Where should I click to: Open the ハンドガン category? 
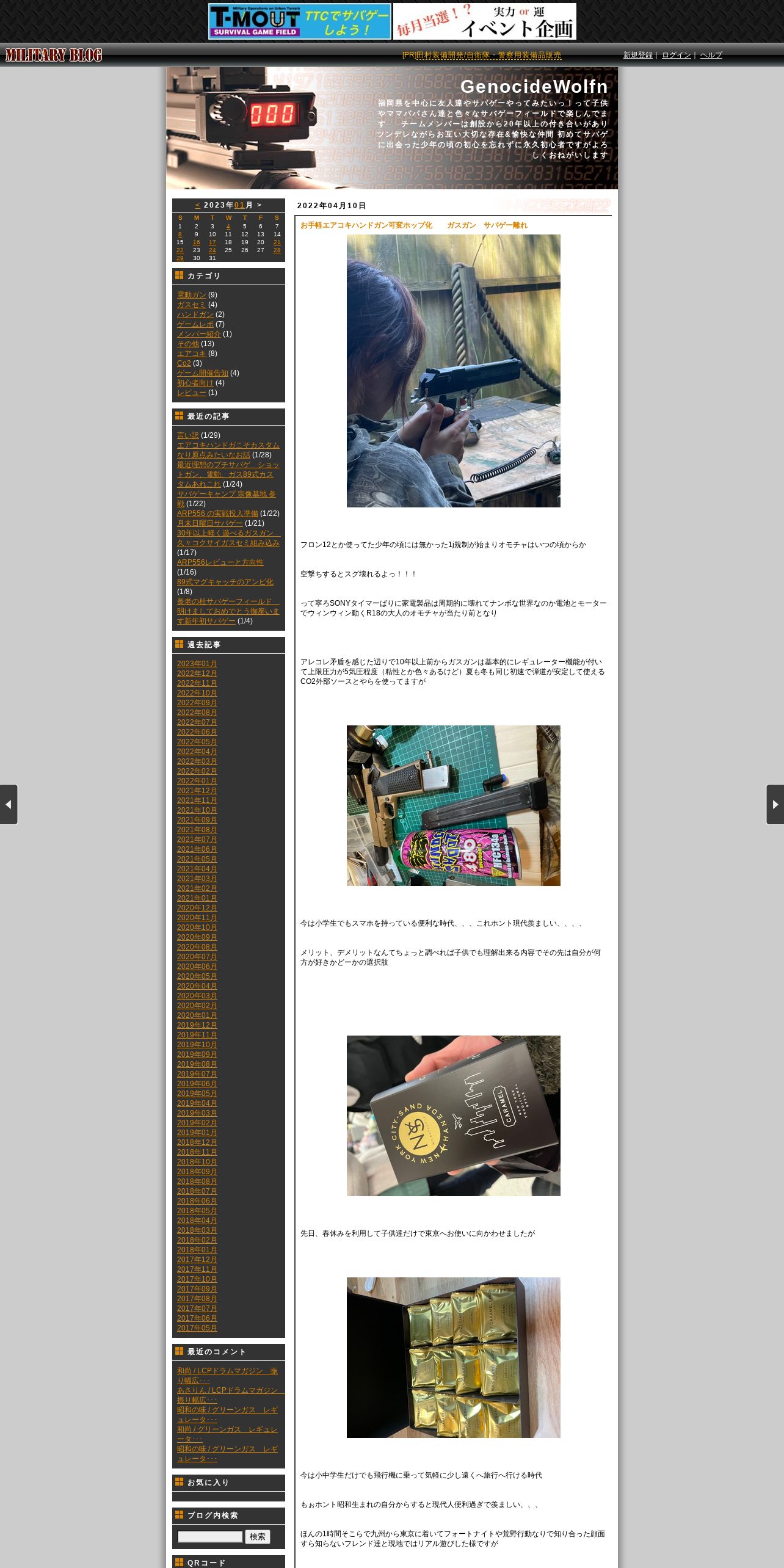(195, 314)
